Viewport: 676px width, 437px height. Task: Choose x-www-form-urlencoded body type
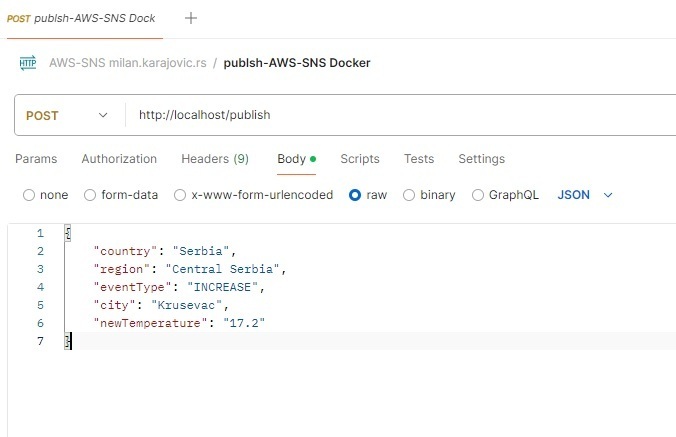click(180, 195)
